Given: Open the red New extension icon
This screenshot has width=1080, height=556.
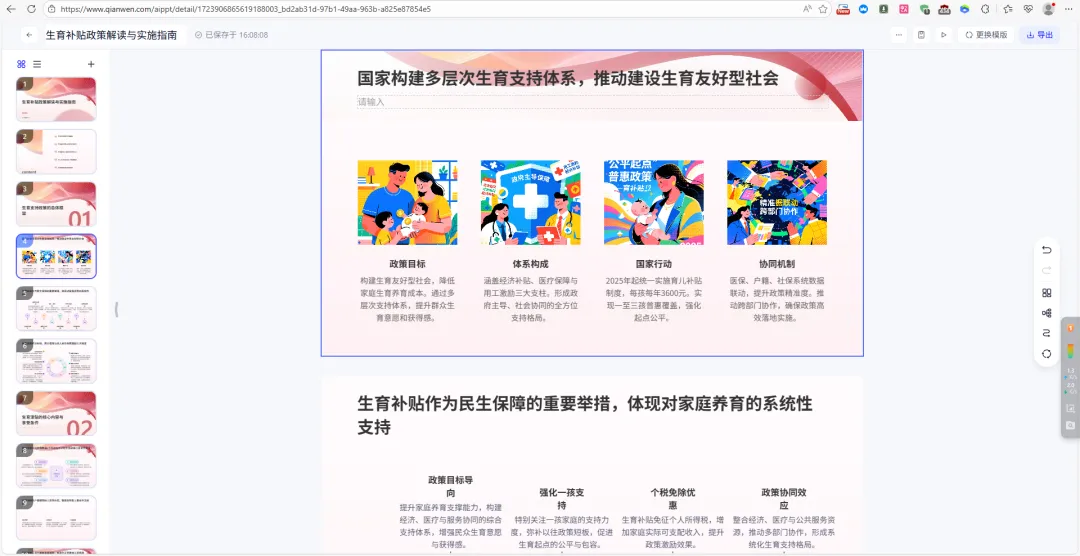Looking at the screenshot, I should pyautogui.click(x=843, y=9).
